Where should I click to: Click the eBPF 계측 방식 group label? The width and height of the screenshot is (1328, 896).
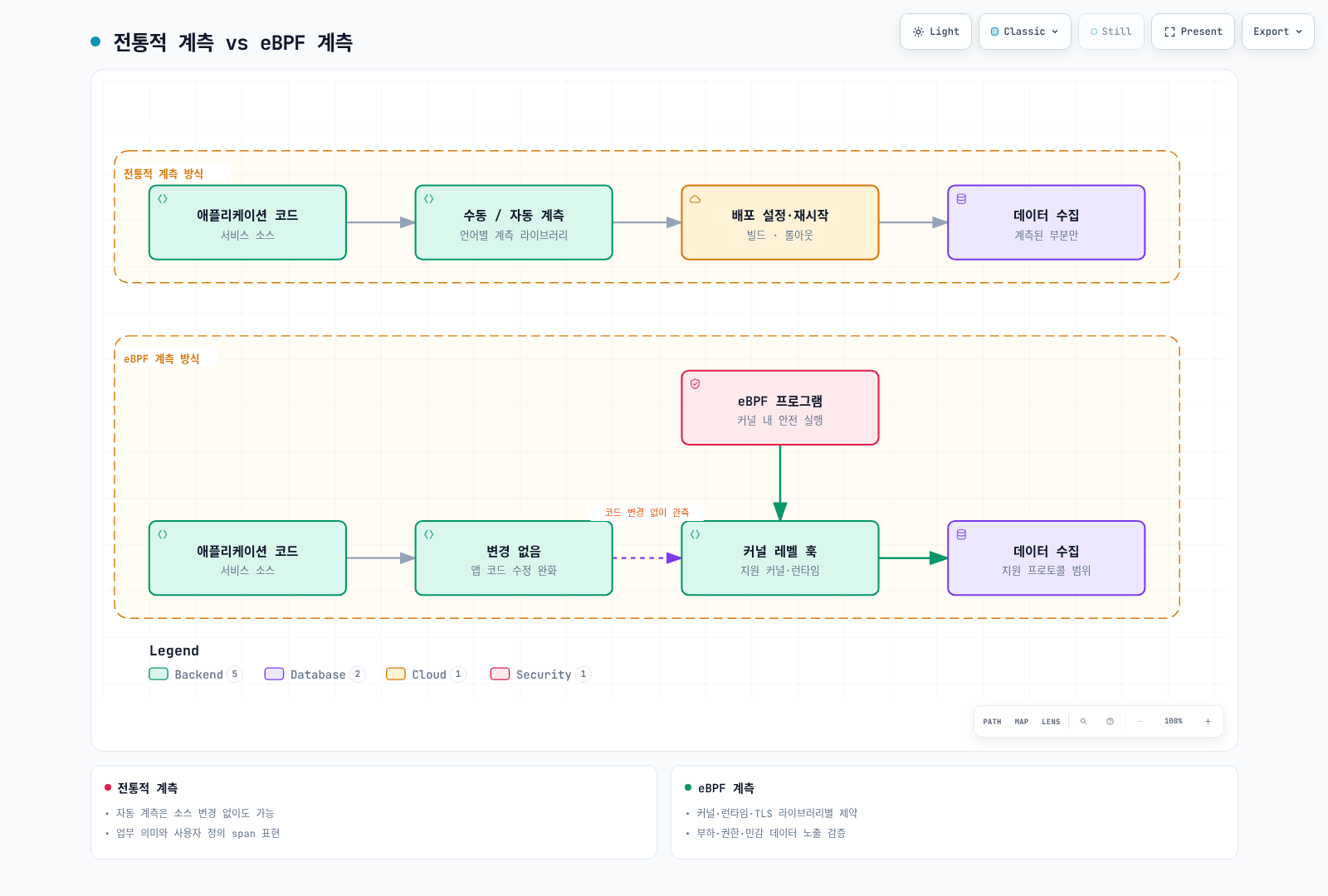(162, 358)
